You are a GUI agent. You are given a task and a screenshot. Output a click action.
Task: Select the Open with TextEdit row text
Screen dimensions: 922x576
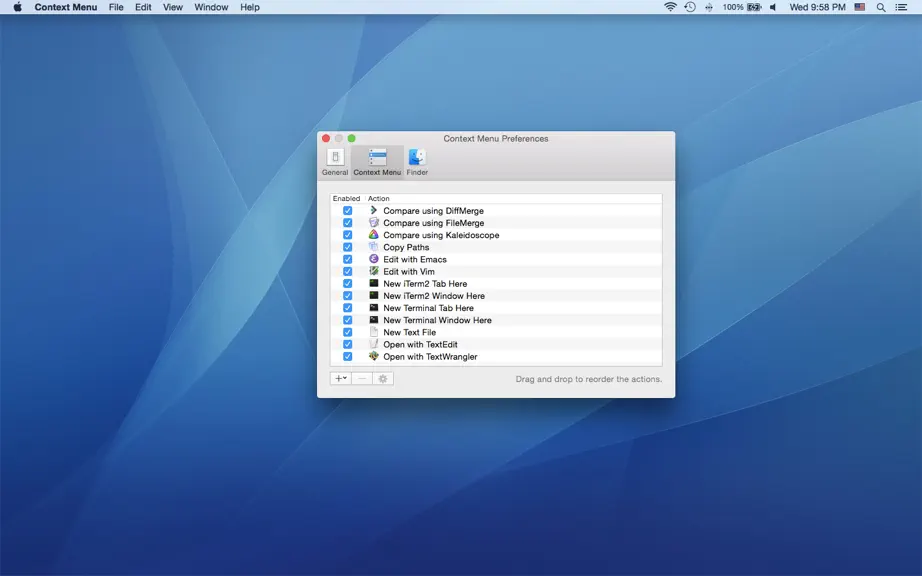point(420,344)
